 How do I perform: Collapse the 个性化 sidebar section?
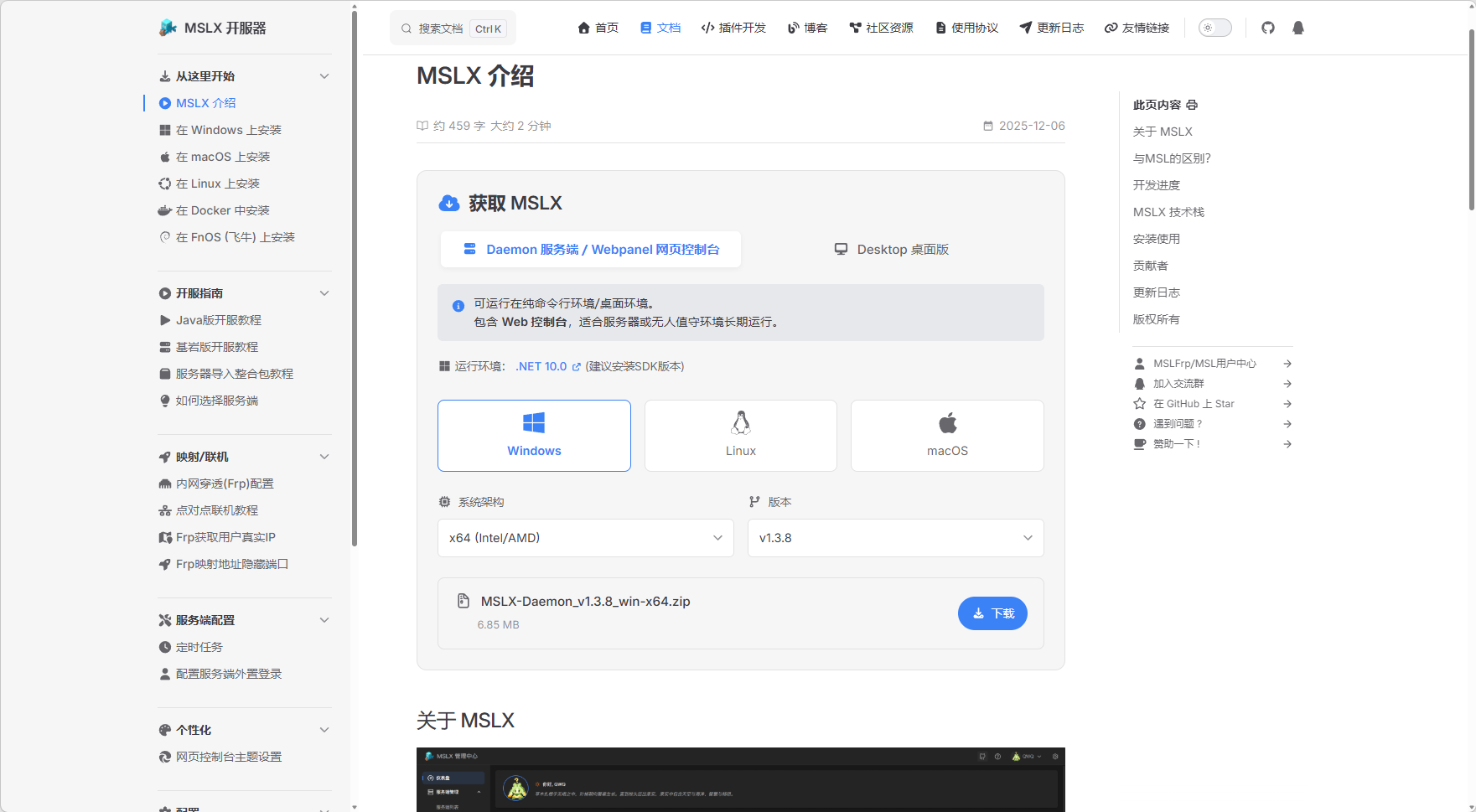pyautogui.click(x=324, y=730)
